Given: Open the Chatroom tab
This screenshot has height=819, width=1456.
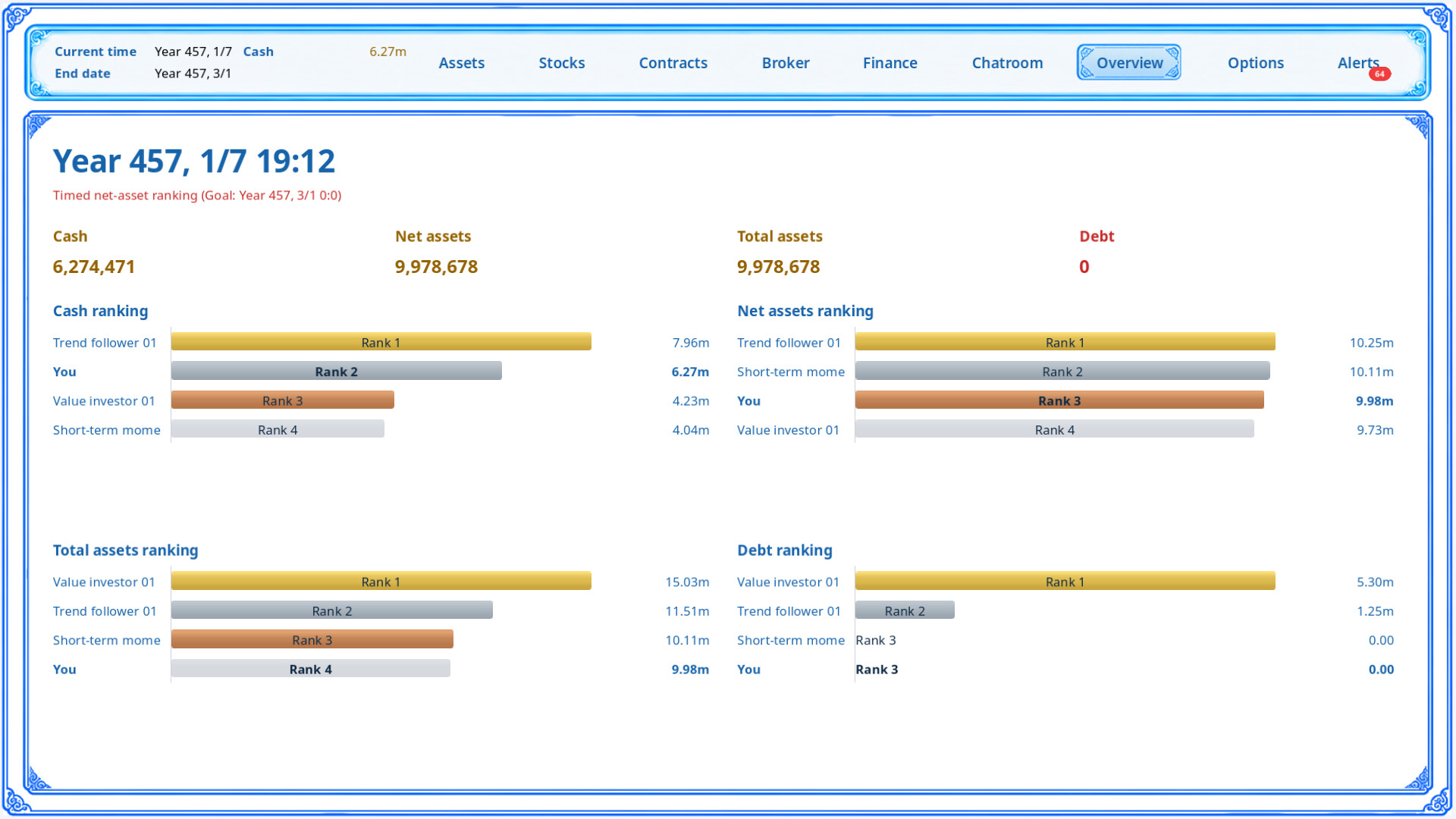Looking at the screenshot, I should pyautogui.click(x=1007, y=63).
